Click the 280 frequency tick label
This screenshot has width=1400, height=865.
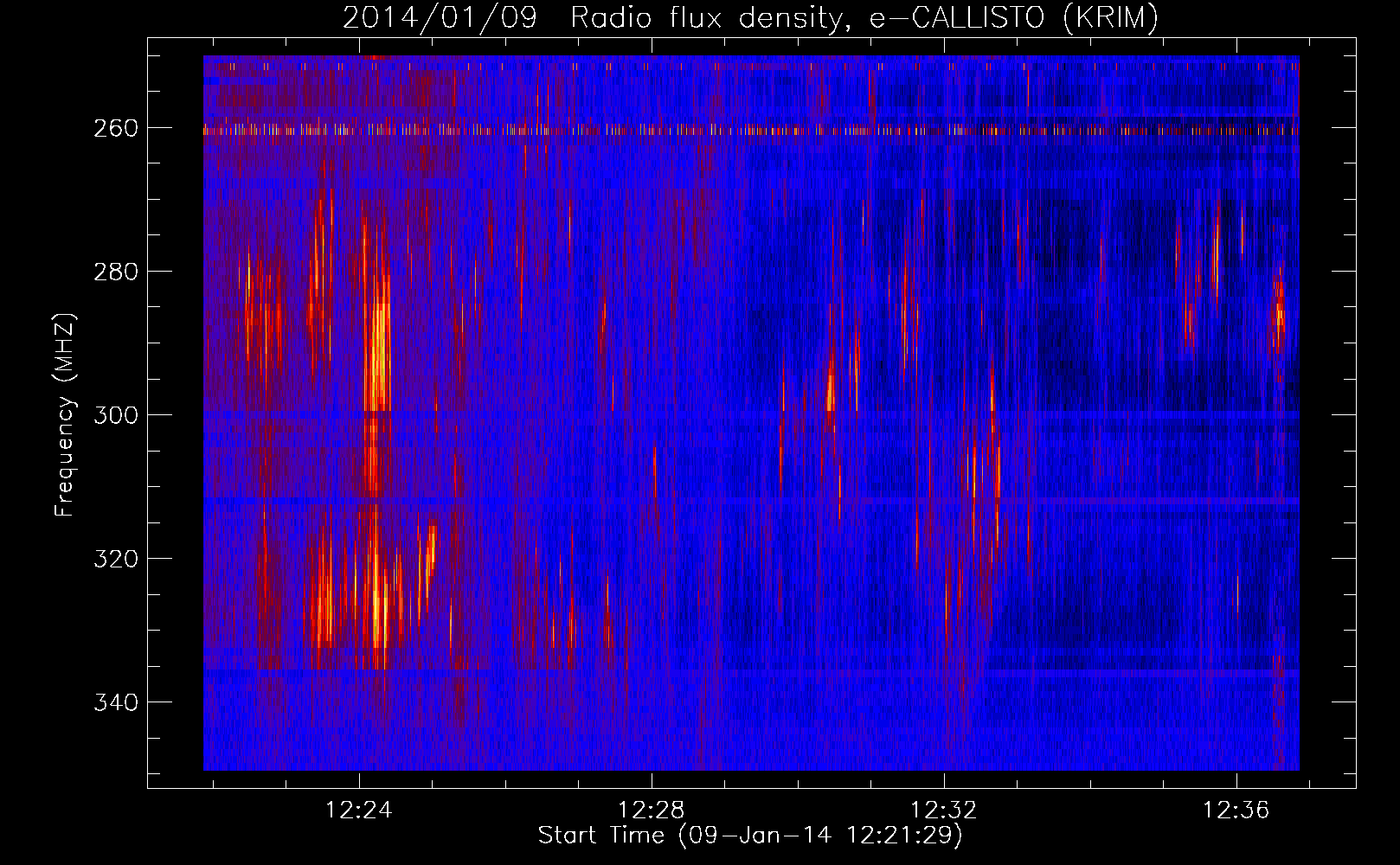[x=116, y=272]
